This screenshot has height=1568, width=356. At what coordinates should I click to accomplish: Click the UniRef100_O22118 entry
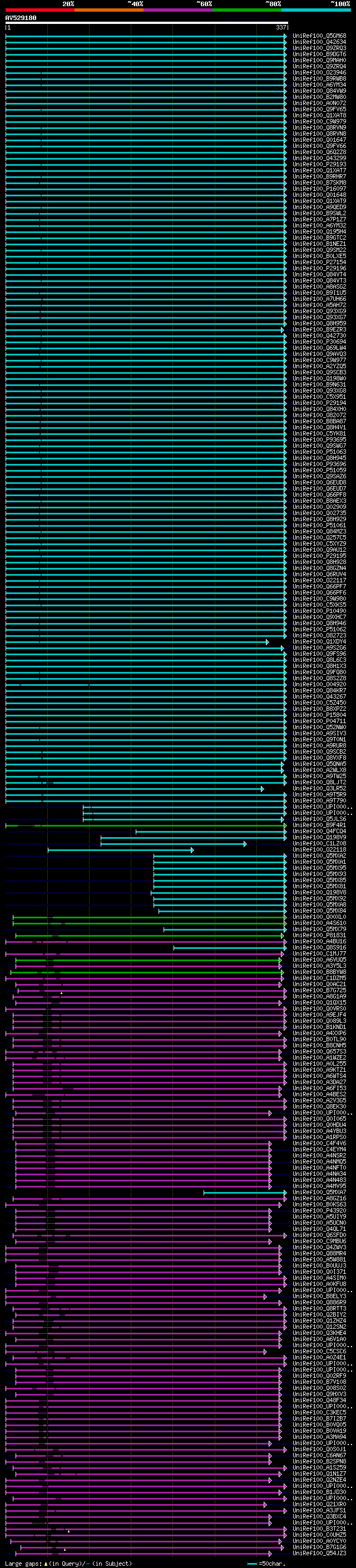click(x=319, y=849)
